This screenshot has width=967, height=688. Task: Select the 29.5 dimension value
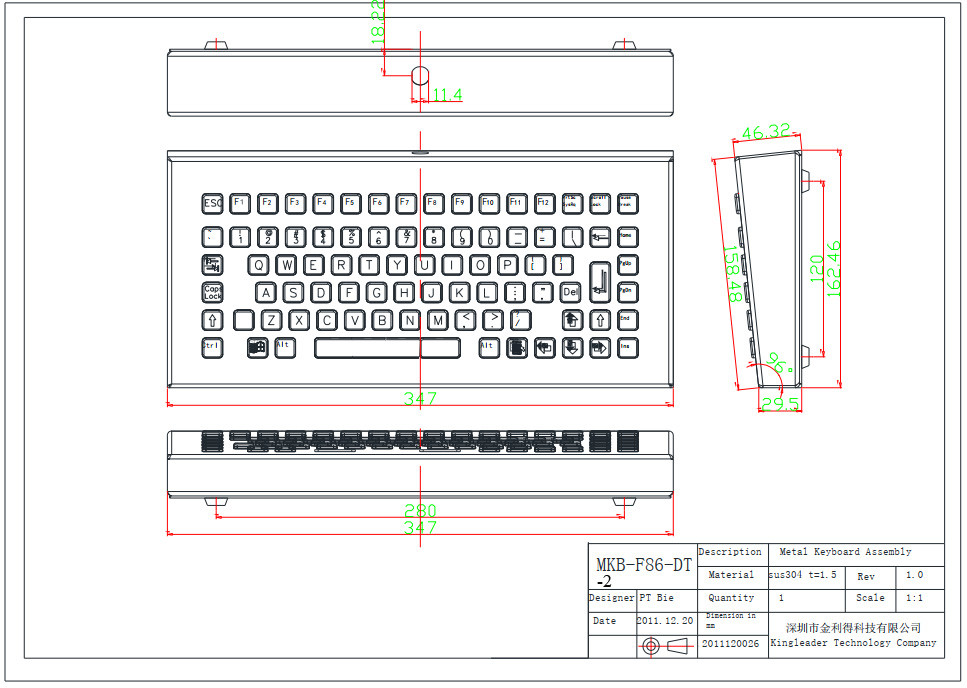pos(780,404)
